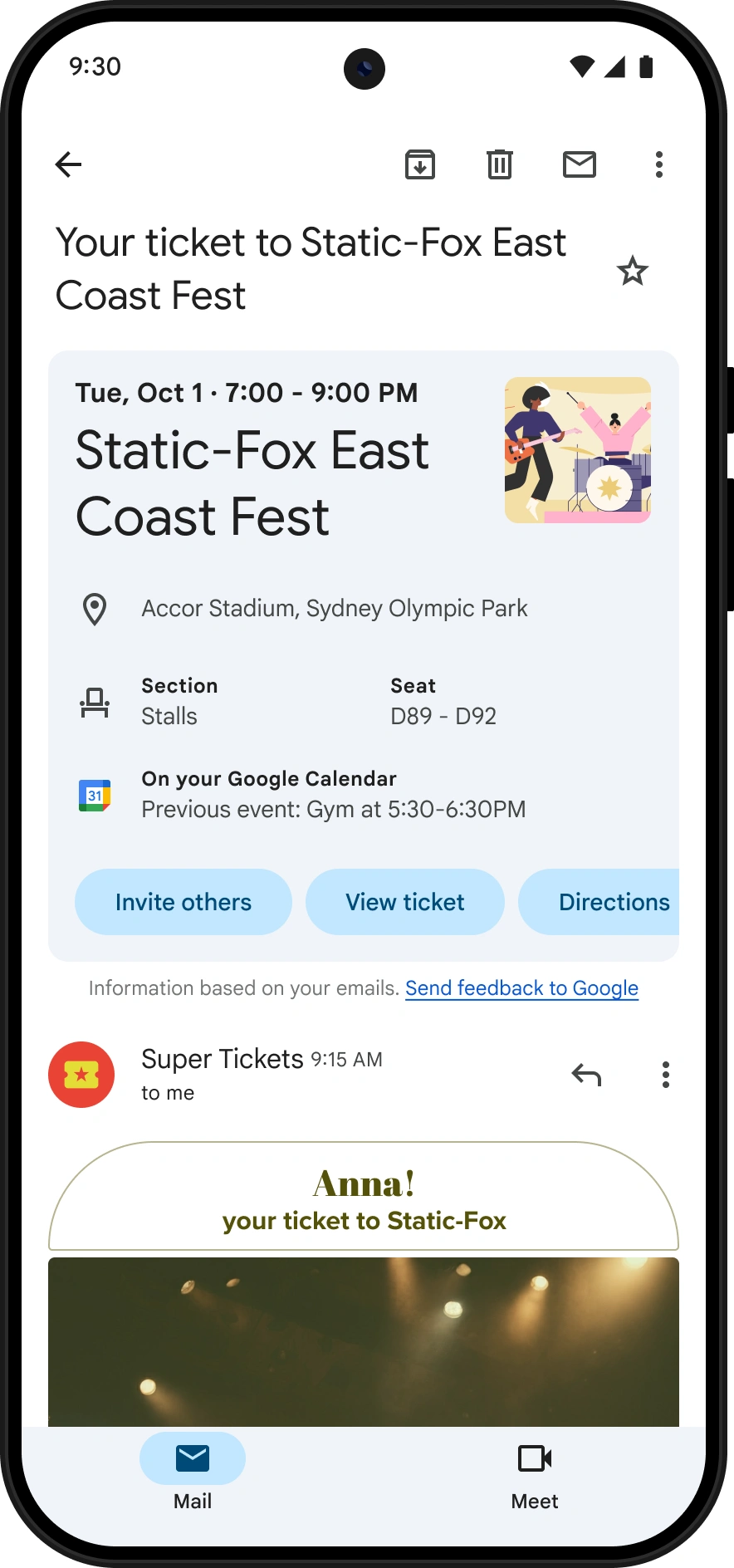Go back with the arrow icon
Screen dimensions: 734x1568
(x=68, y=164)
